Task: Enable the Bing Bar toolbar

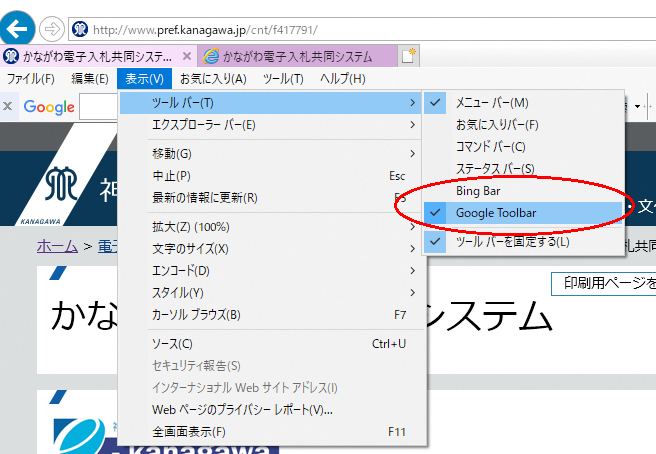Action: (523, 191)
